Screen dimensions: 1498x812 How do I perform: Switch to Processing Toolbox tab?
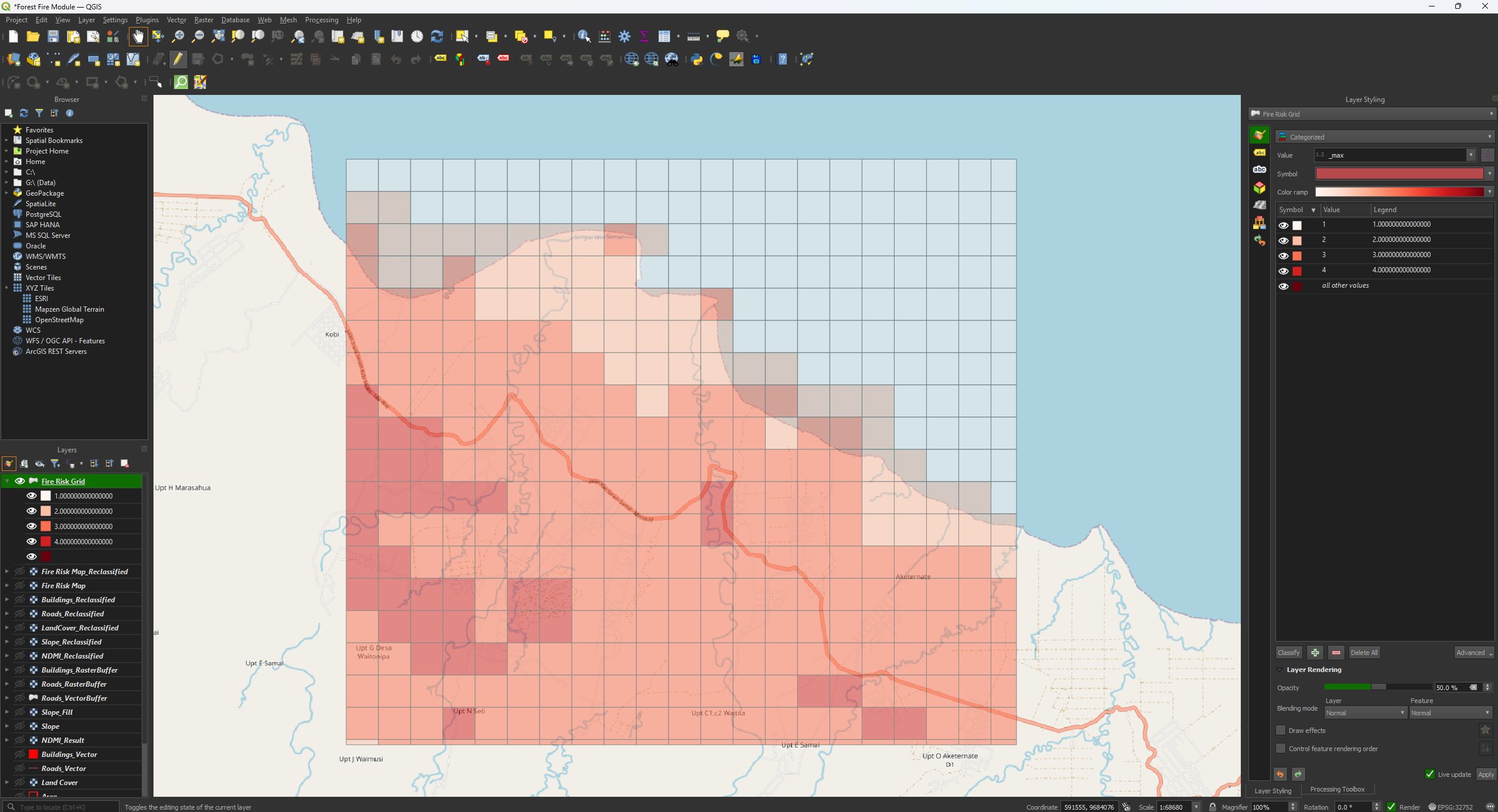pos(1337,789)
